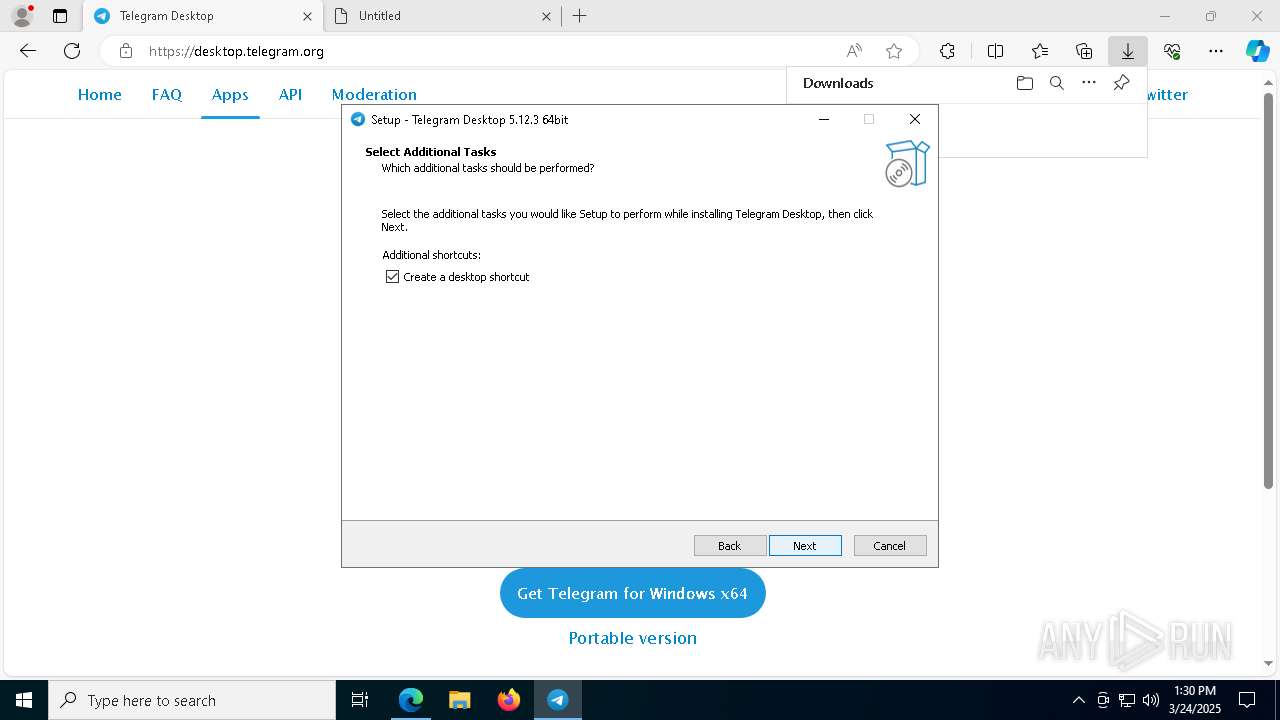Switch to the Untitled browser tab
This screenshot has width=1280, height=720.
coord(443,16)
